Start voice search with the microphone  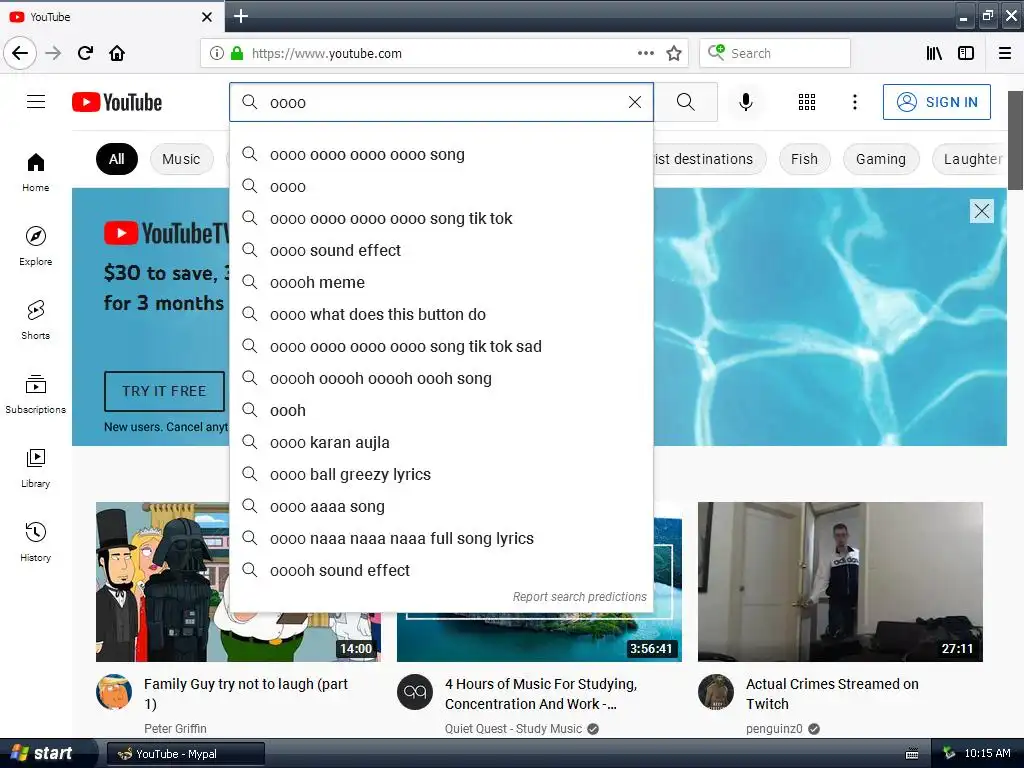tap(746, 102)
